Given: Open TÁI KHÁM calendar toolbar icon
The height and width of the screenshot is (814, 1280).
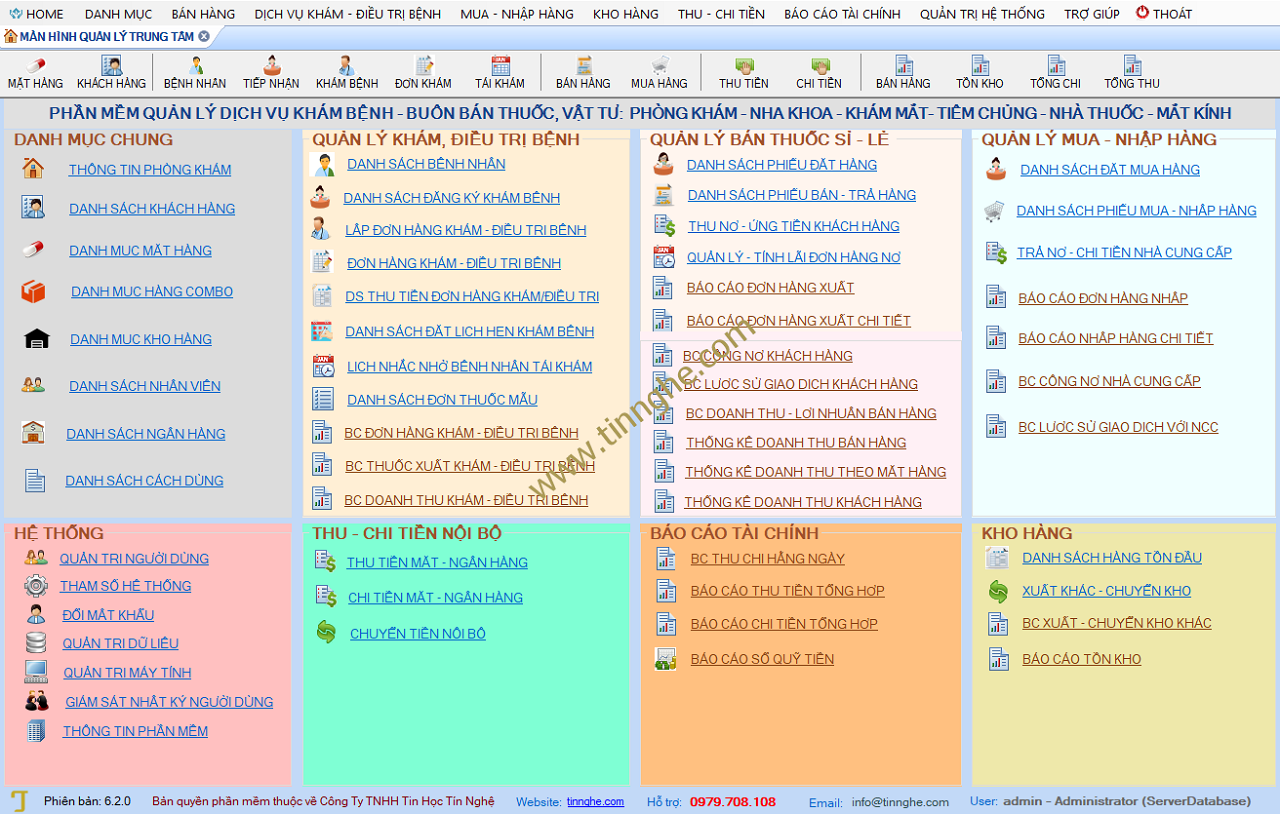Looking at the screenshot, I should point(500,73).
